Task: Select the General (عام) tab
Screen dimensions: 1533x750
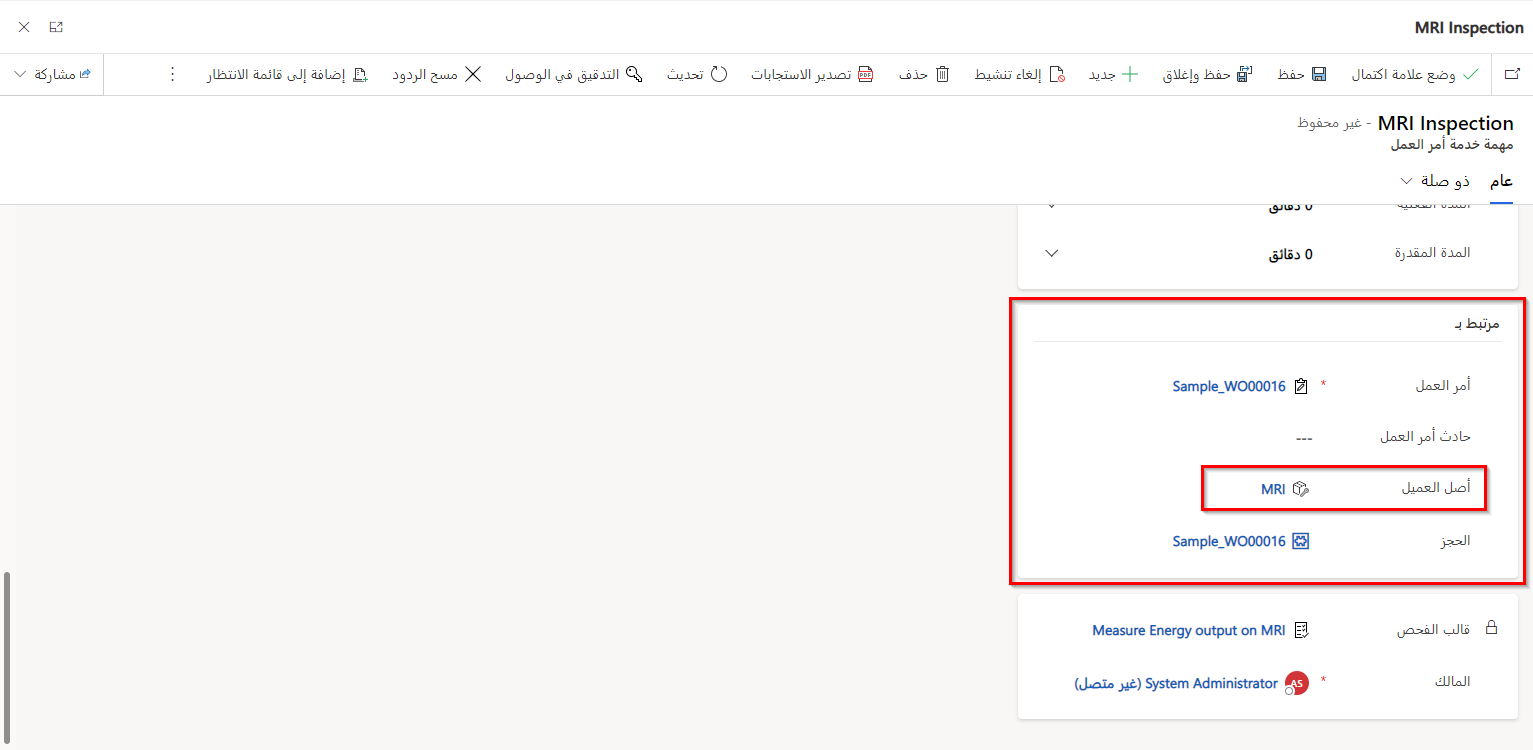Action: [x=1501, y=181]
